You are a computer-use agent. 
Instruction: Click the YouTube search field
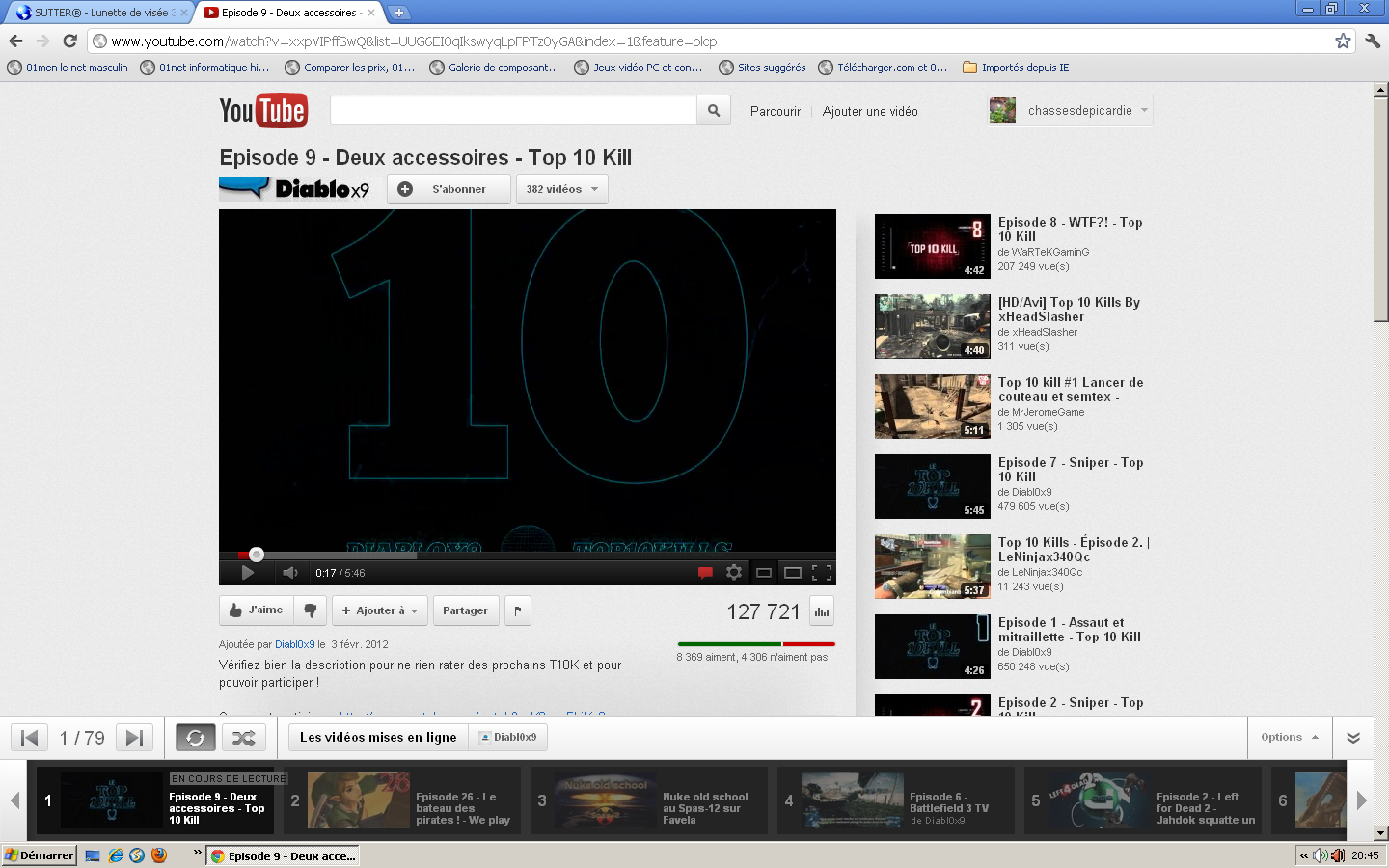513,111
